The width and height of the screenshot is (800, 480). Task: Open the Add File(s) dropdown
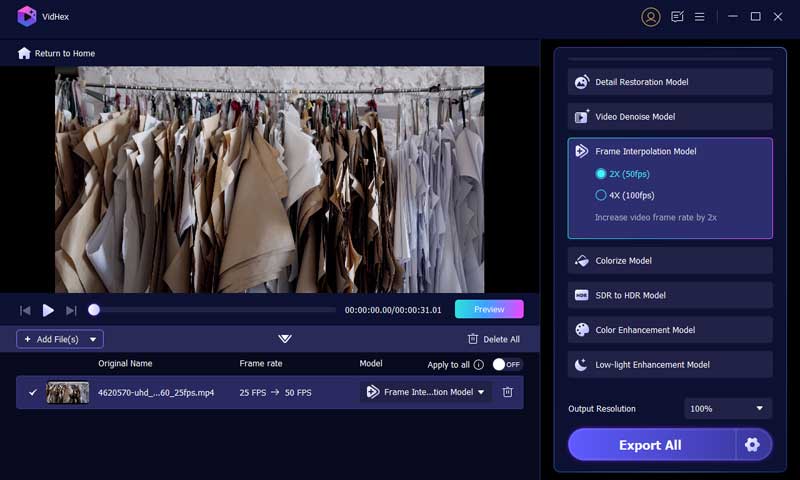(60, 339)
